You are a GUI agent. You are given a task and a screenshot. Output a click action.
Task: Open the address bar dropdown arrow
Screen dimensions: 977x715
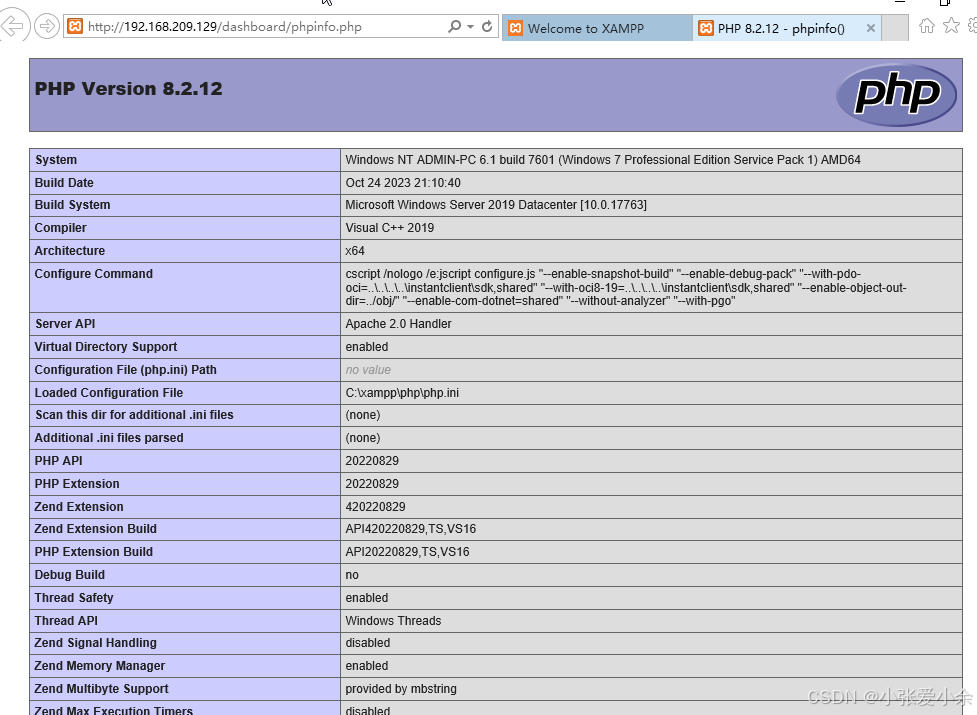[x=470, y=27]
